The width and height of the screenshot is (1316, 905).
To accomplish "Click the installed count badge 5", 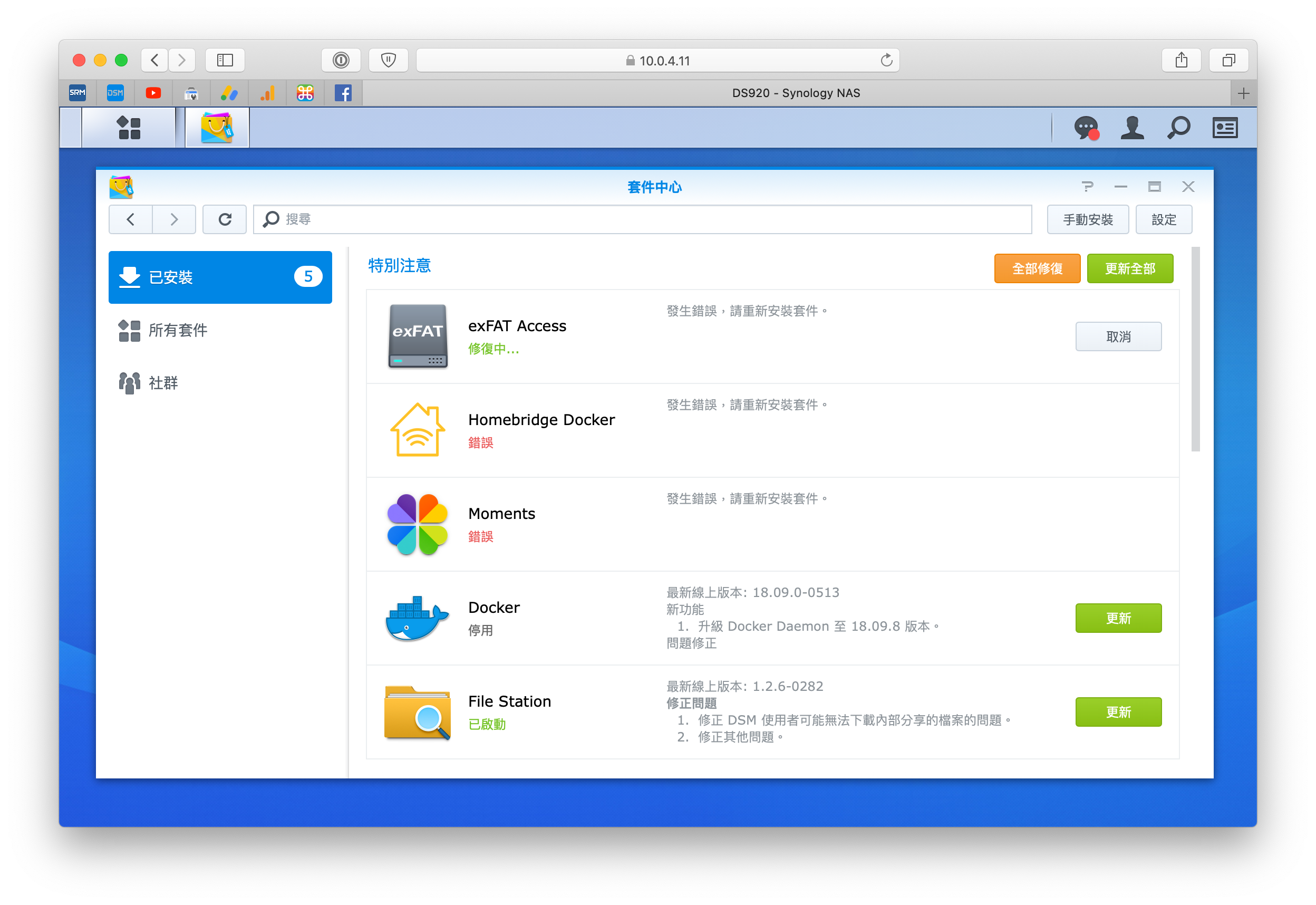I will [x=308, y=277].
